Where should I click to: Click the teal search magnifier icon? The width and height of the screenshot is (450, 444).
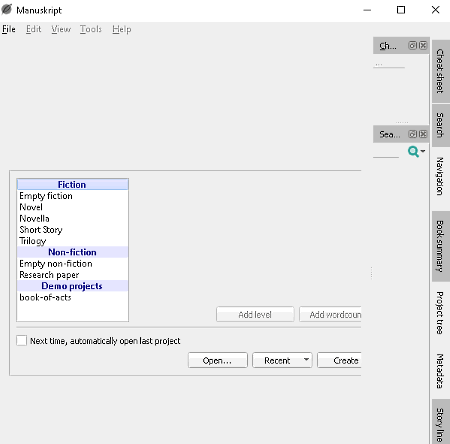(x=413, y=152)
